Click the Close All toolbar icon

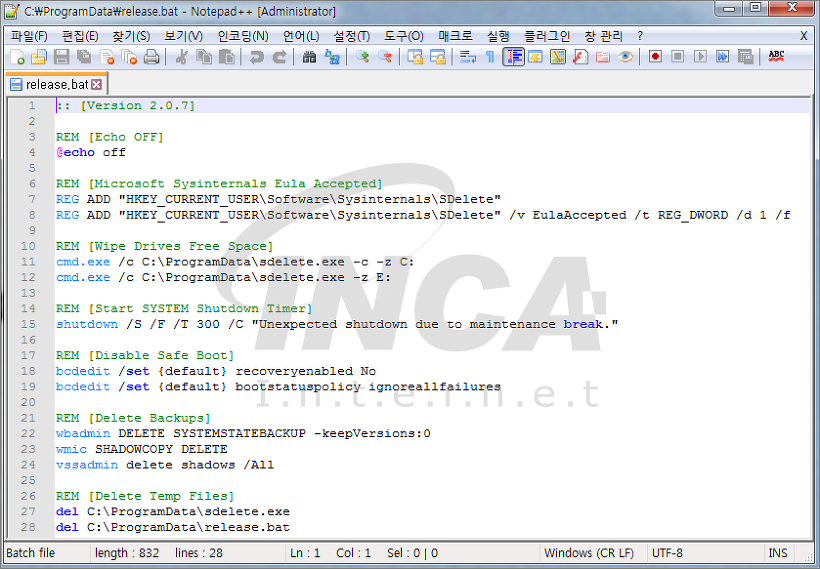click(129, 56)
